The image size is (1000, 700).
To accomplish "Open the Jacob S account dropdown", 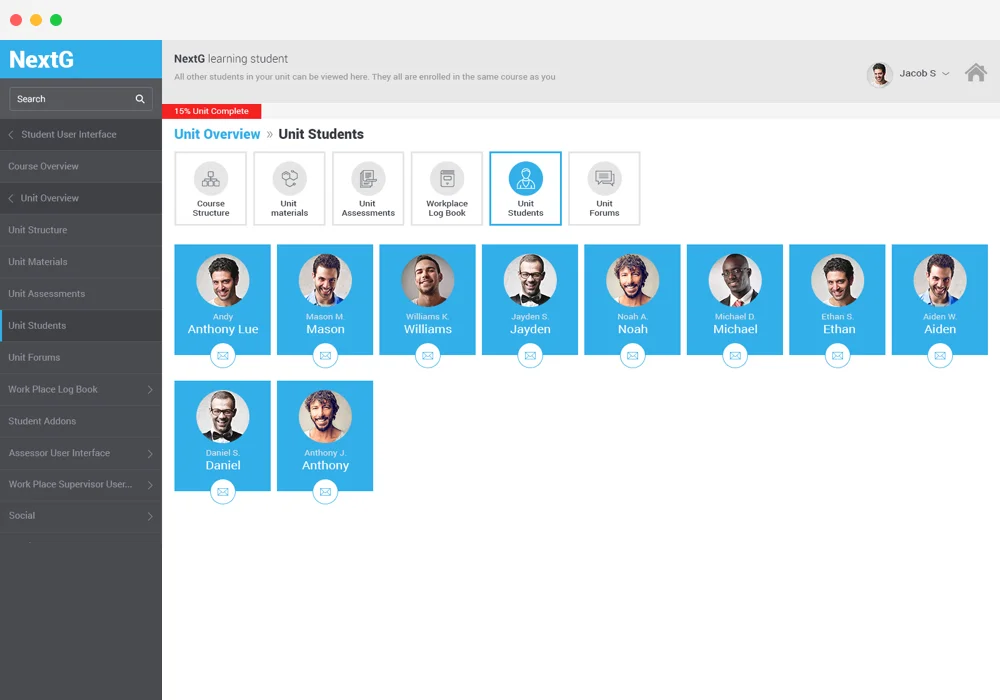I will (918, 73).
